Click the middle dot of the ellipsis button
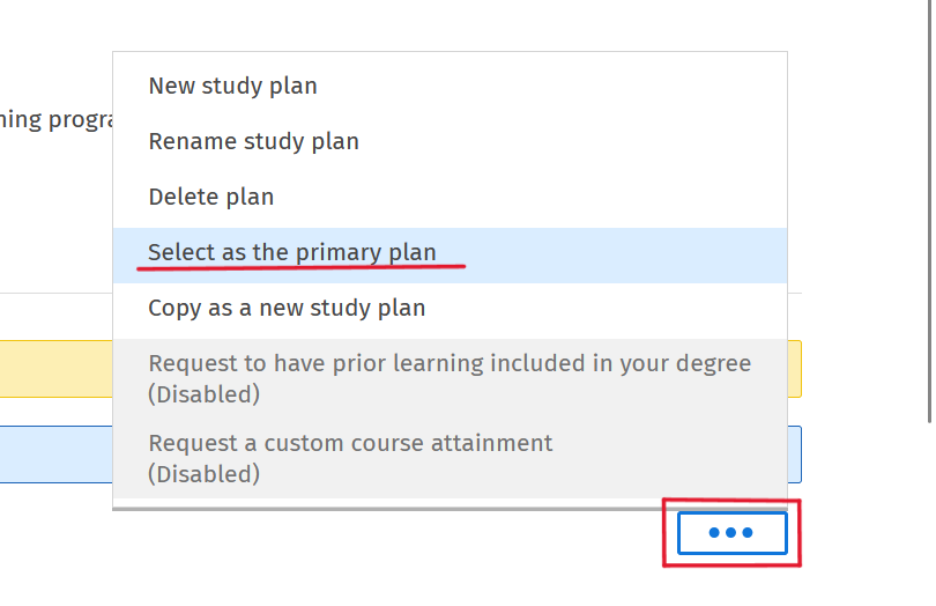 click(731, 533)
